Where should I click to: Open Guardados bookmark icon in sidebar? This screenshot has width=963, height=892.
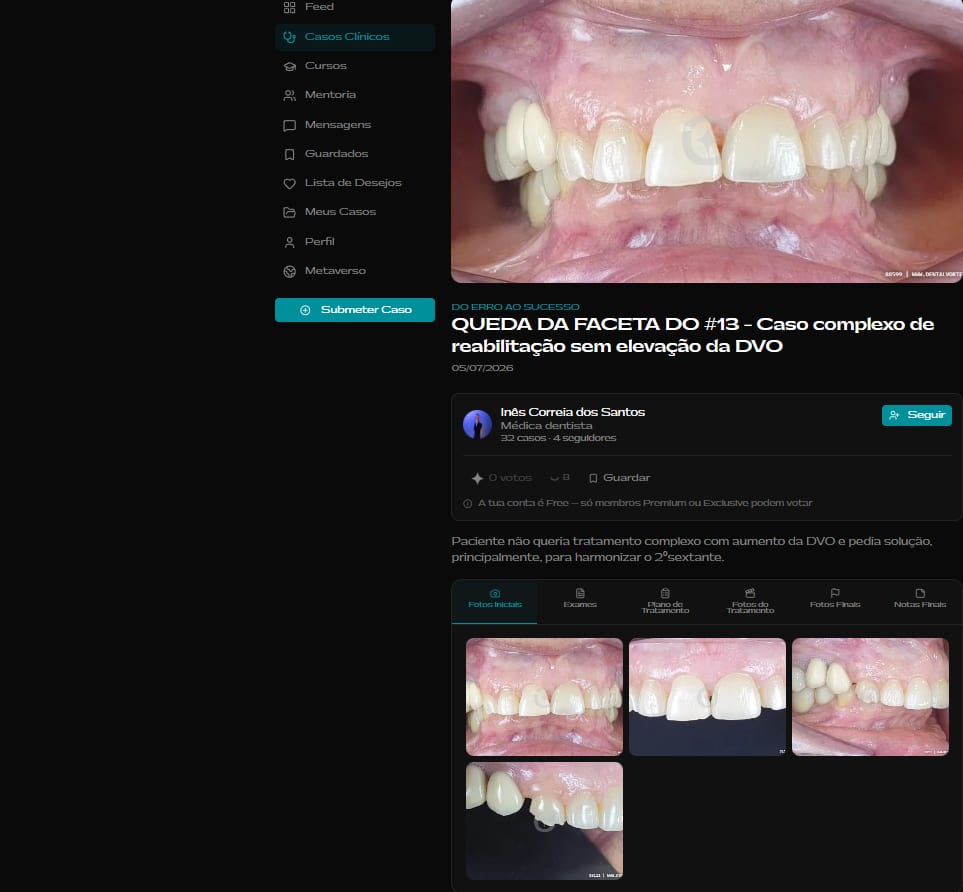click(x=289, y=154)
